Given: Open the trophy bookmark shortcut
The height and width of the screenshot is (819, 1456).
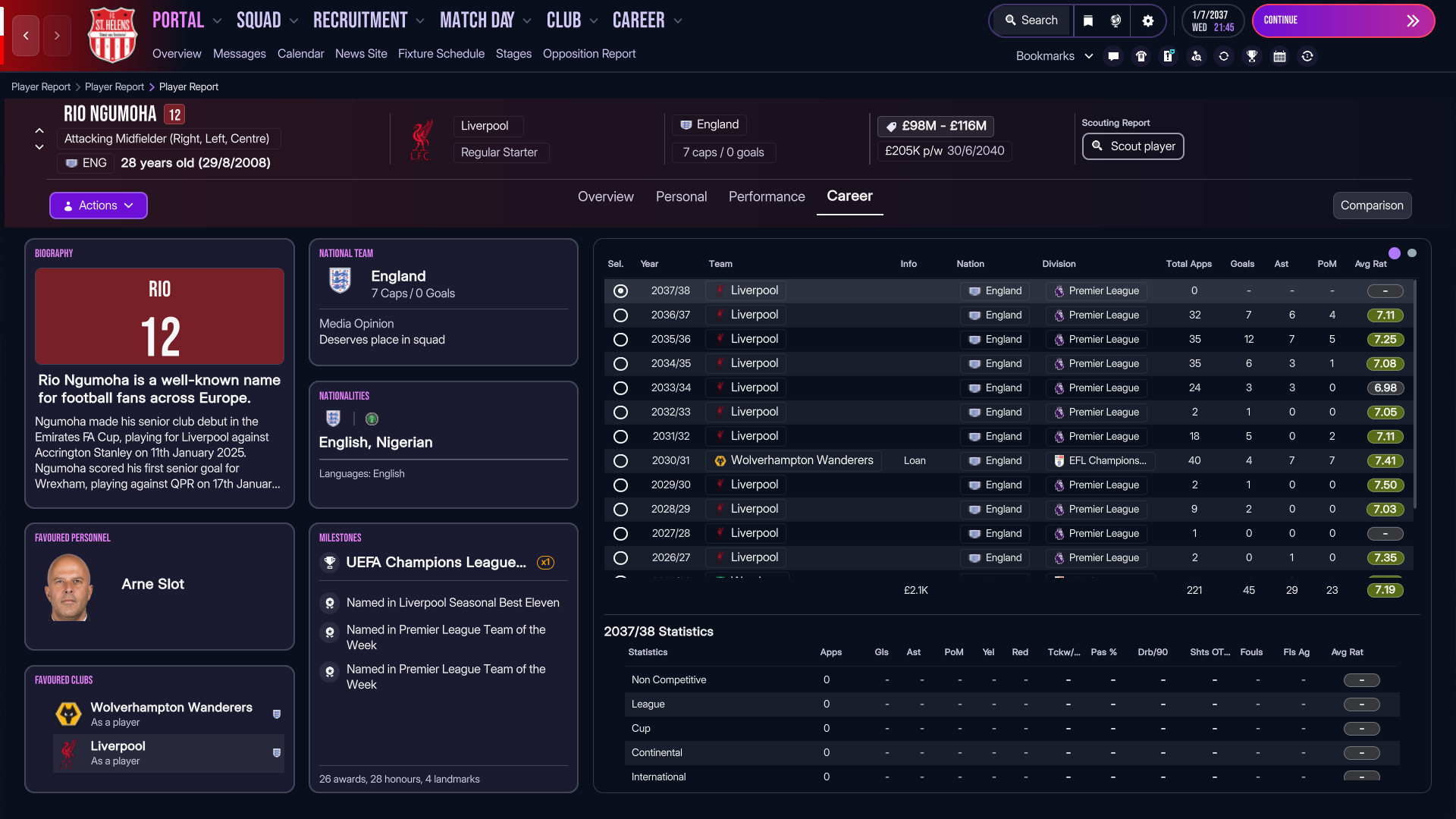Looking at the screenshot, I should (1252, 56).
